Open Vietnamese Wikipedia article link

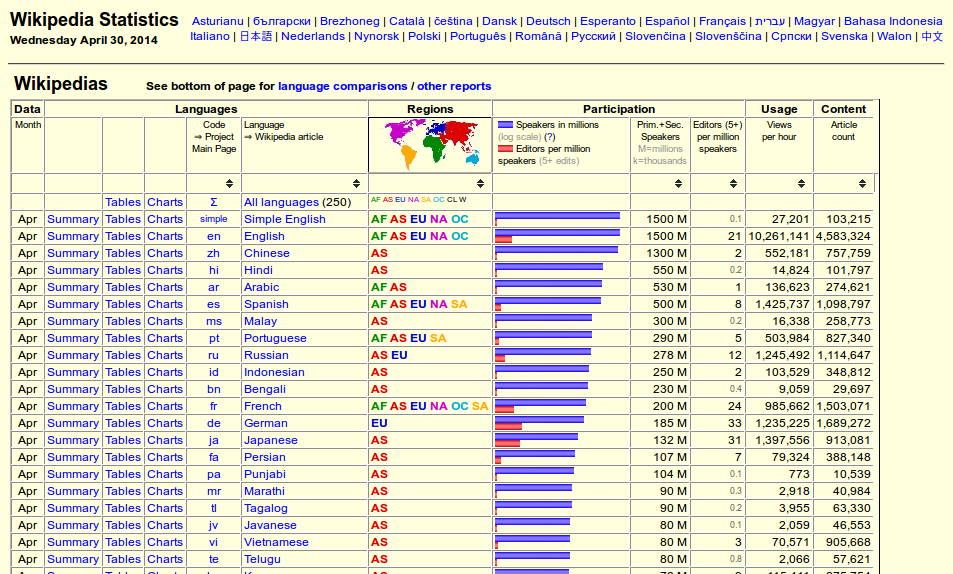pyautogui.click(x=276, y=542)
